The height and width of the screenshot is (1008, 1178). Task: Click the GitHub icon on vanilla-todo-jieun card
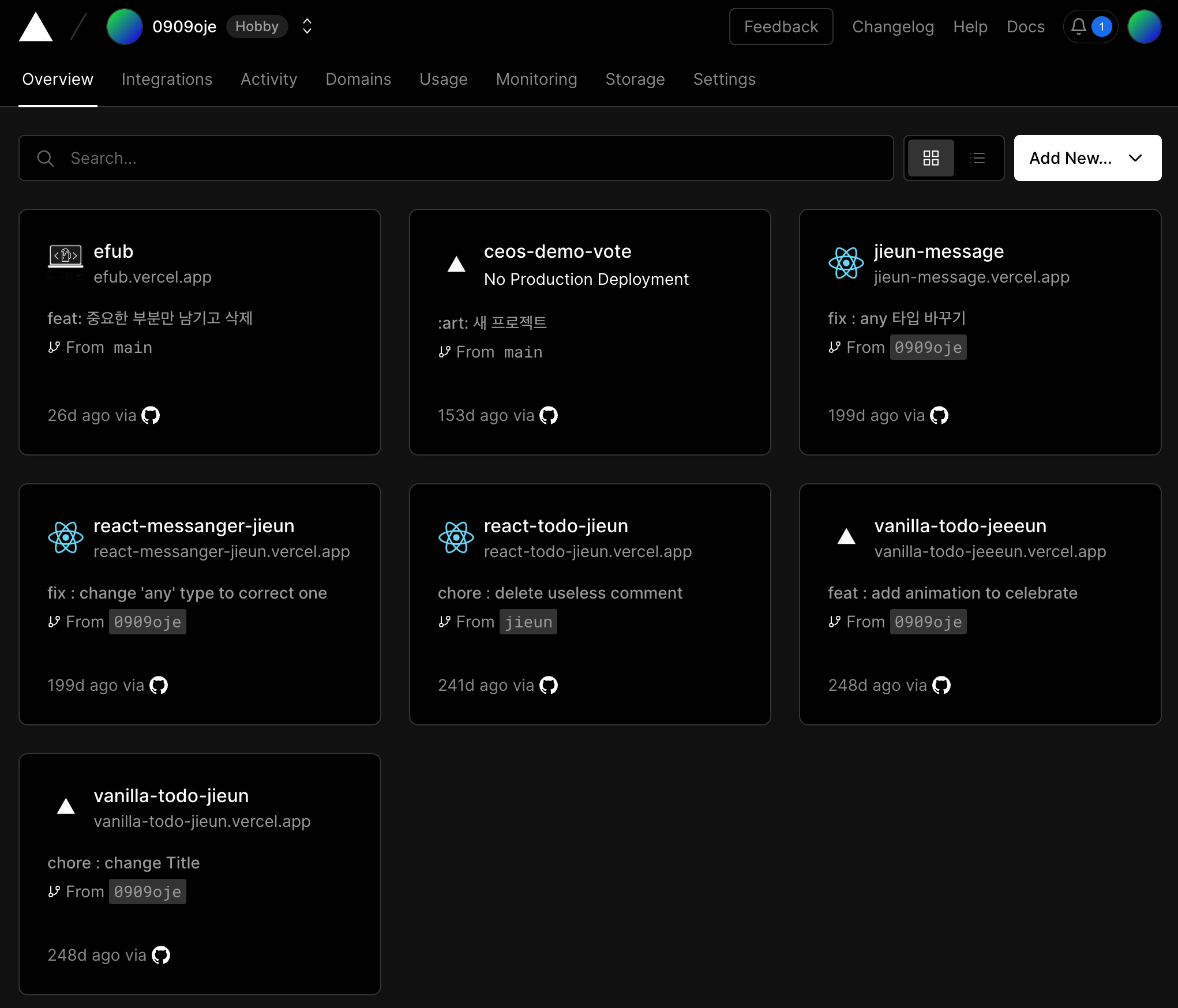161,955
